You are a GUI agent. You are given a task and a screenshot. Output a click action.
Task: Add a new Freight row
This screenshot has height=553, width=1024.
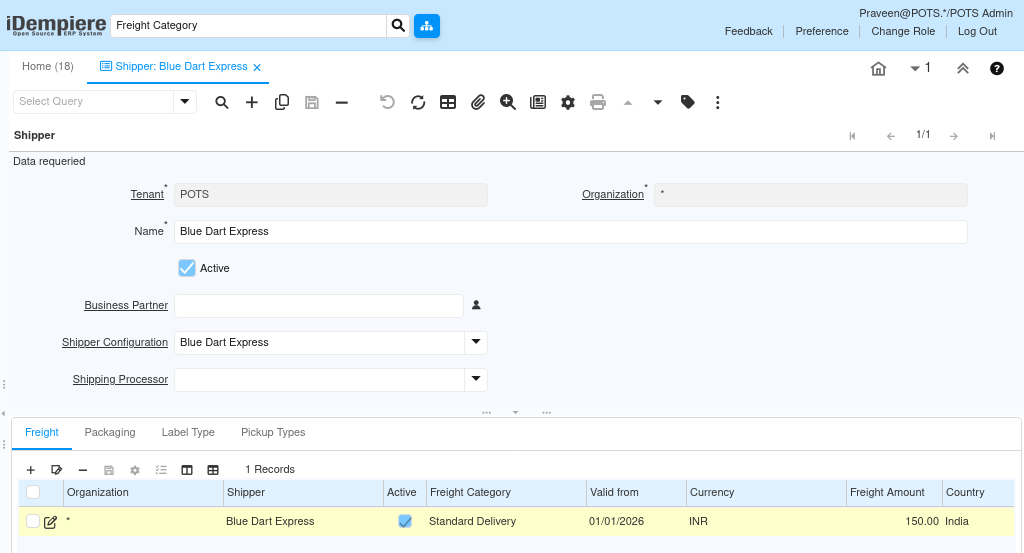coord(31,470)
